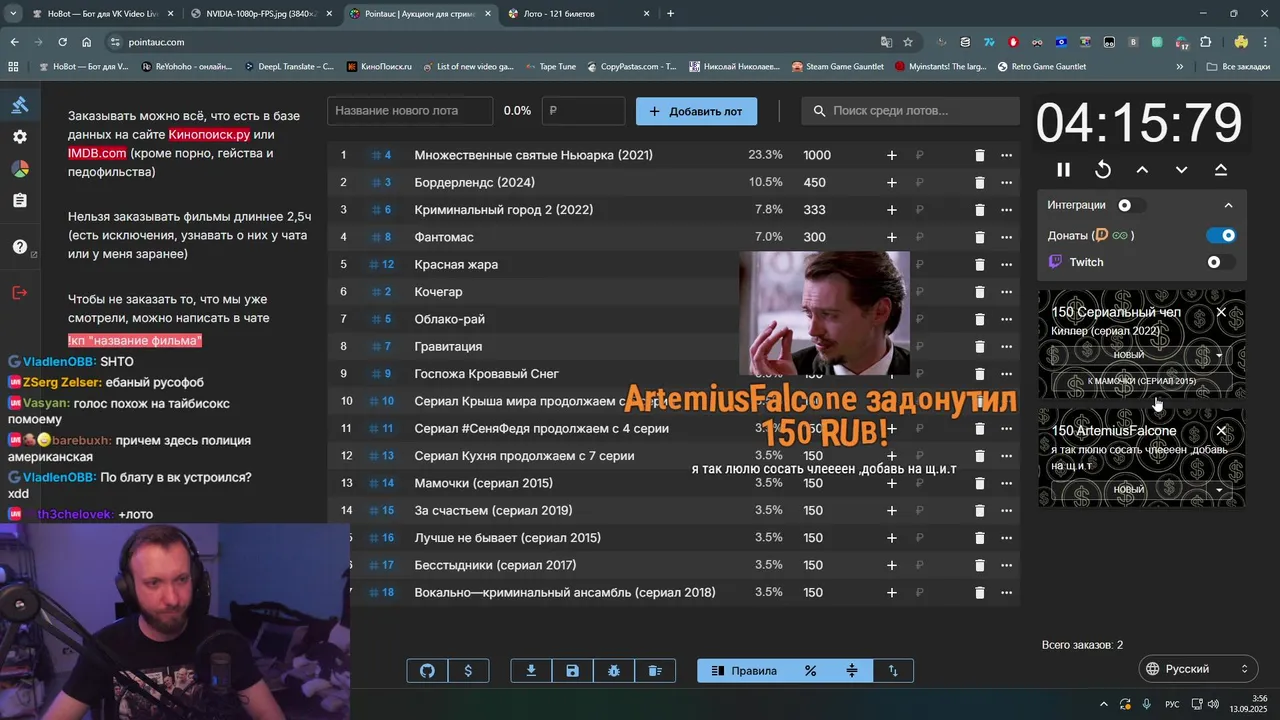Dismiss the Сериальный чел donation card
The image size is (1280, 720).
(1221, 313)
